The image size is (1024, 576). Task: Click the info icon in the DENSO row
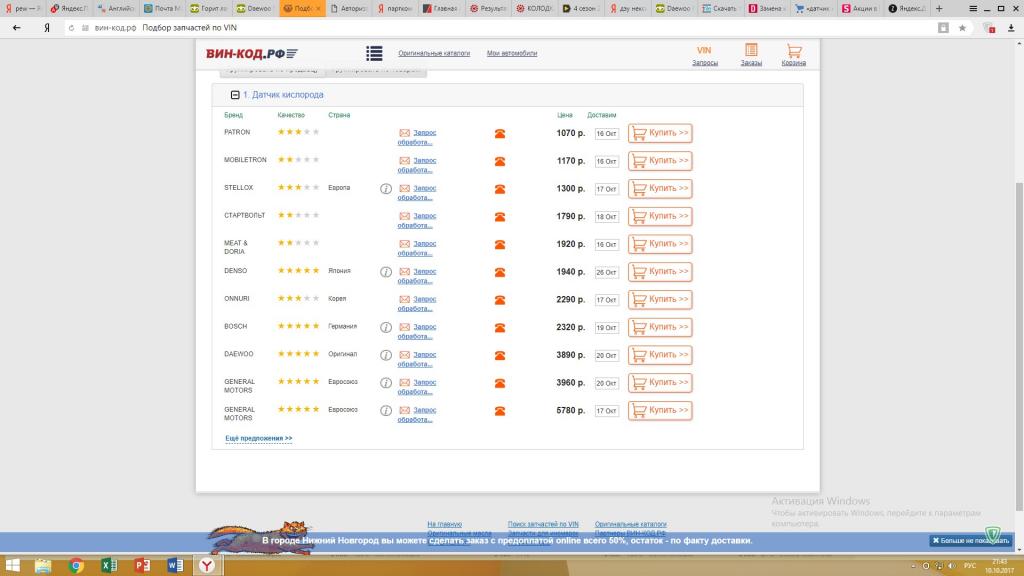point(386,271)
